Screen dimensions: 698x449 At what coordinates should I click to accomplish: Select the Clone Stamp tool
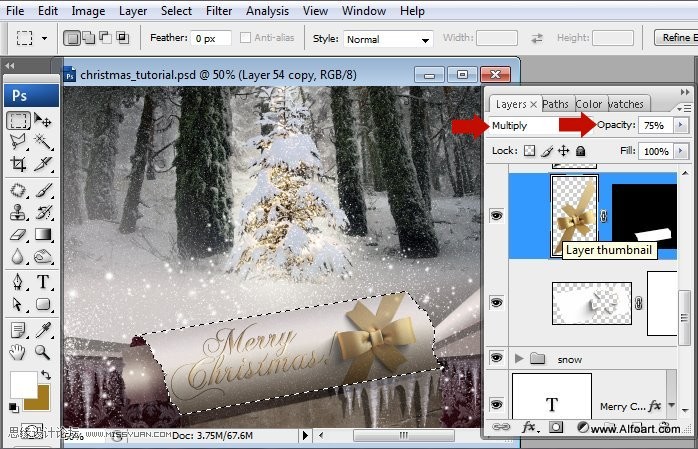click(x=18, y=212)
